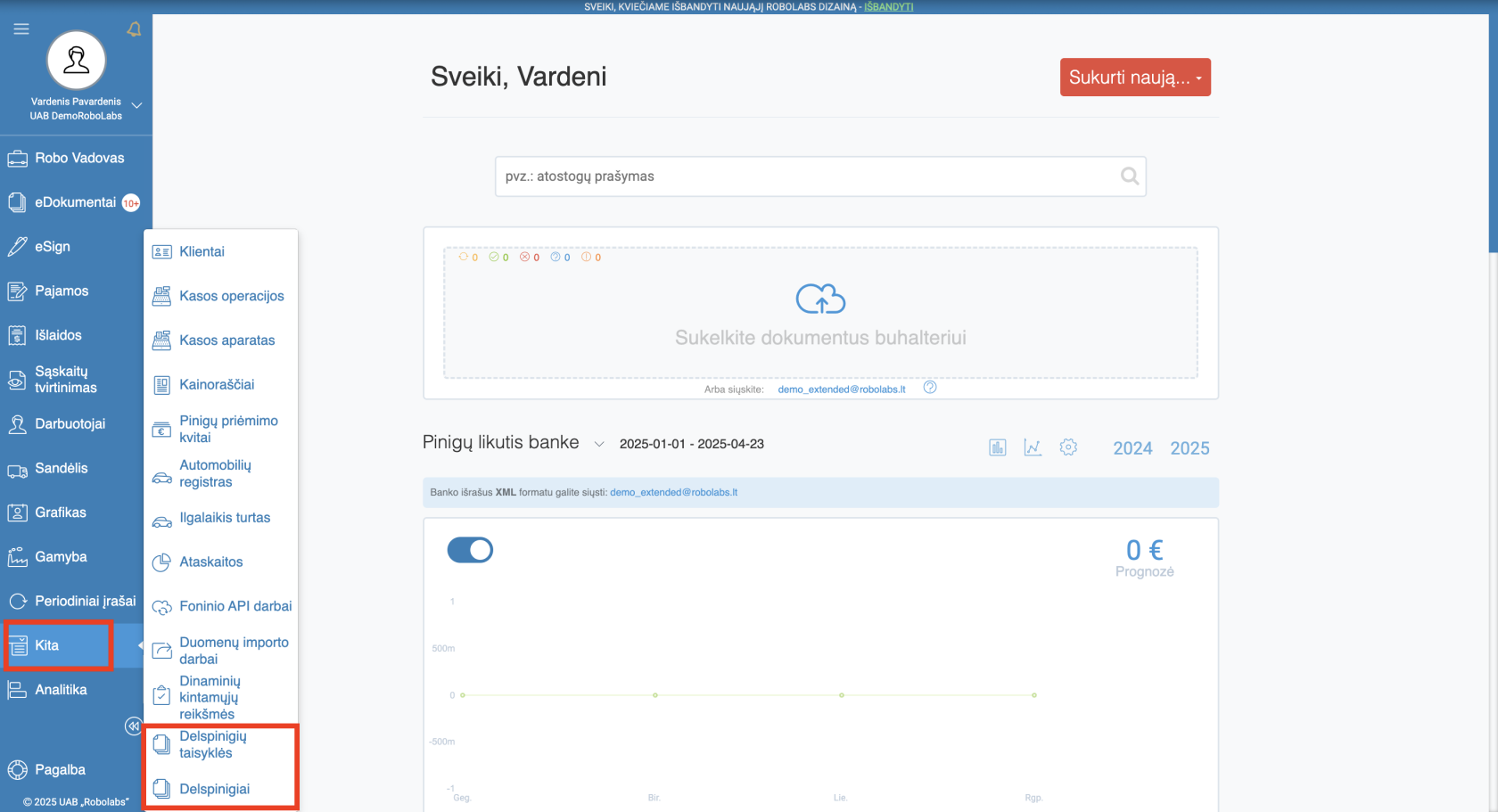Switch to line chart view icon
The height and width of the screenshot is (812, 1498).
tap(1033, 447)
